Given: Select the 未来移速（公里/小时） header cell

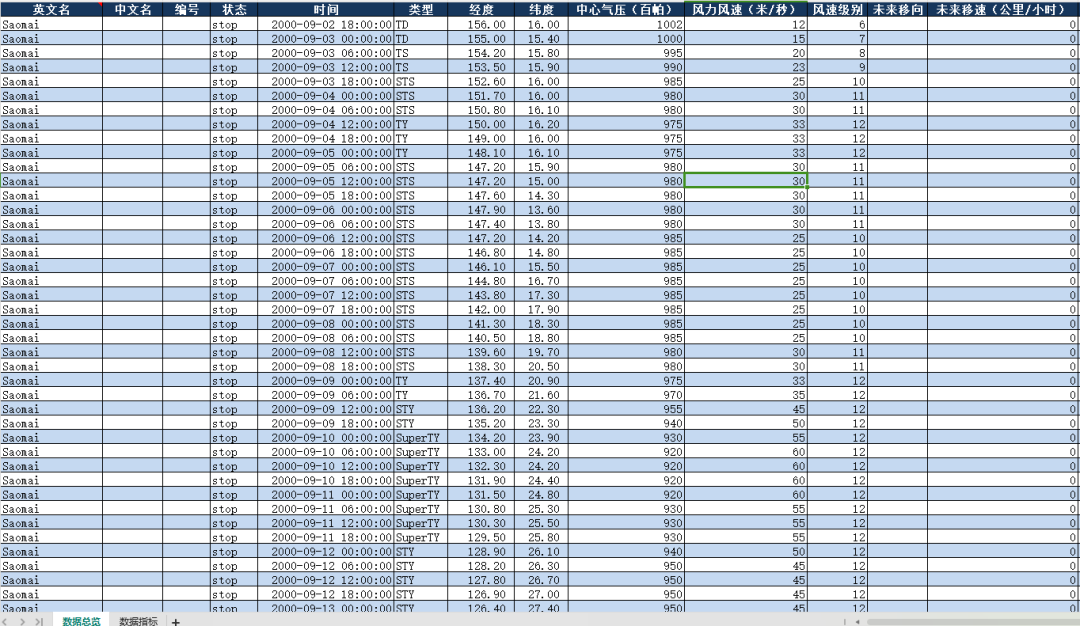Looking at the screenshot, I should pos(1003,10).
